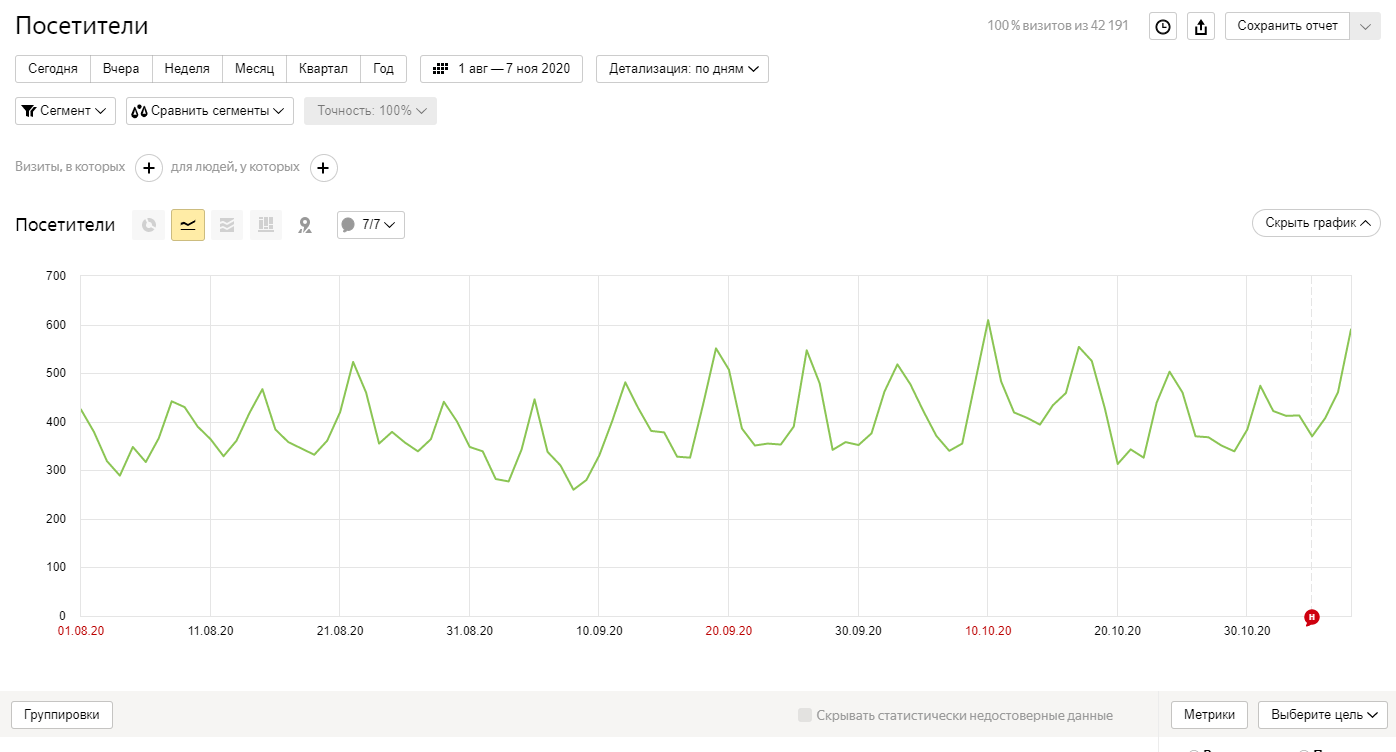
Task: Open the Детализация: по дням dropdown
Action: (682, 69)
